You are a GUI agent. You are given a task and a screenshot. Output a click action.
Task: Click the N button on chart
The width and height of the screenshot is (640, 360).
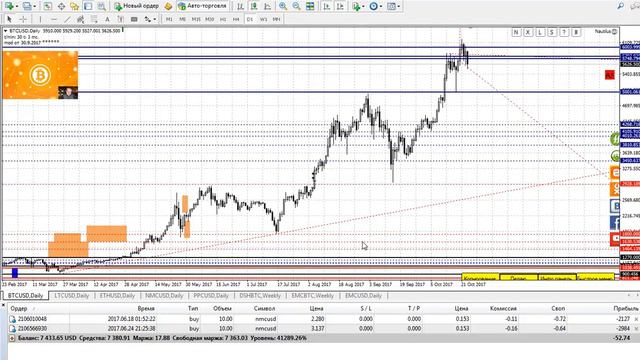tap(516, 32)
